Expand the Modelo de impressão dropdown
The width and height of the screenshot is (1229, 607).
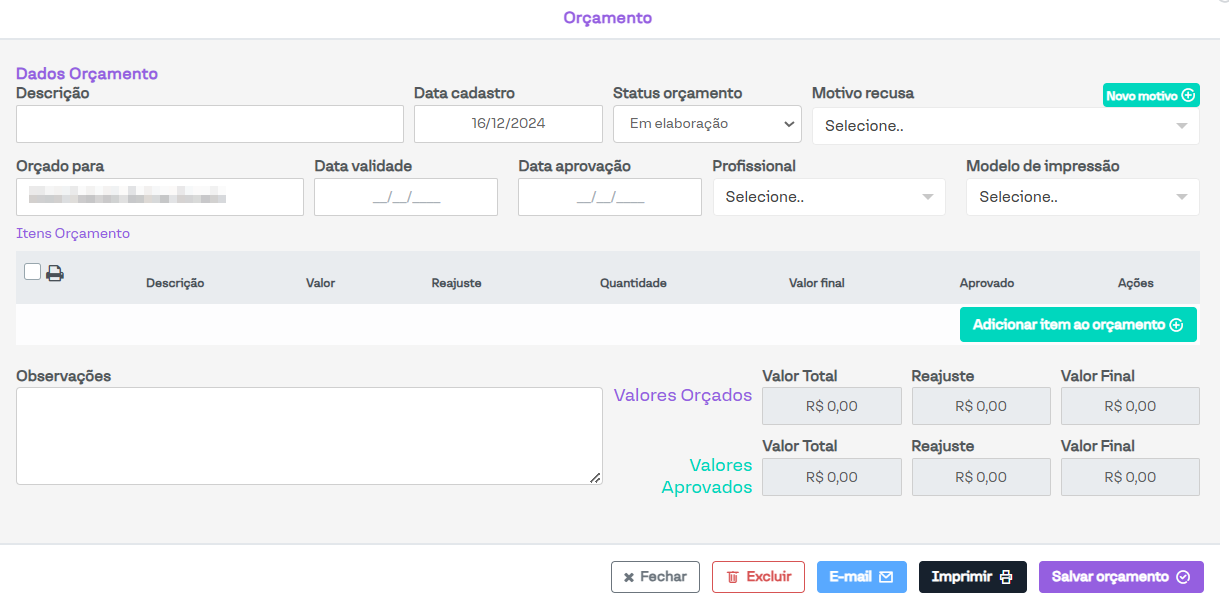tap(1082, 197)
